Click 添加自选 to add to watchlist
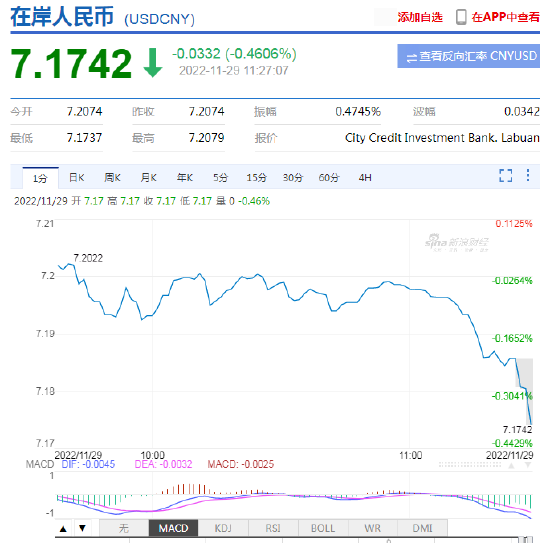550x543 pixels. point(420,17)
